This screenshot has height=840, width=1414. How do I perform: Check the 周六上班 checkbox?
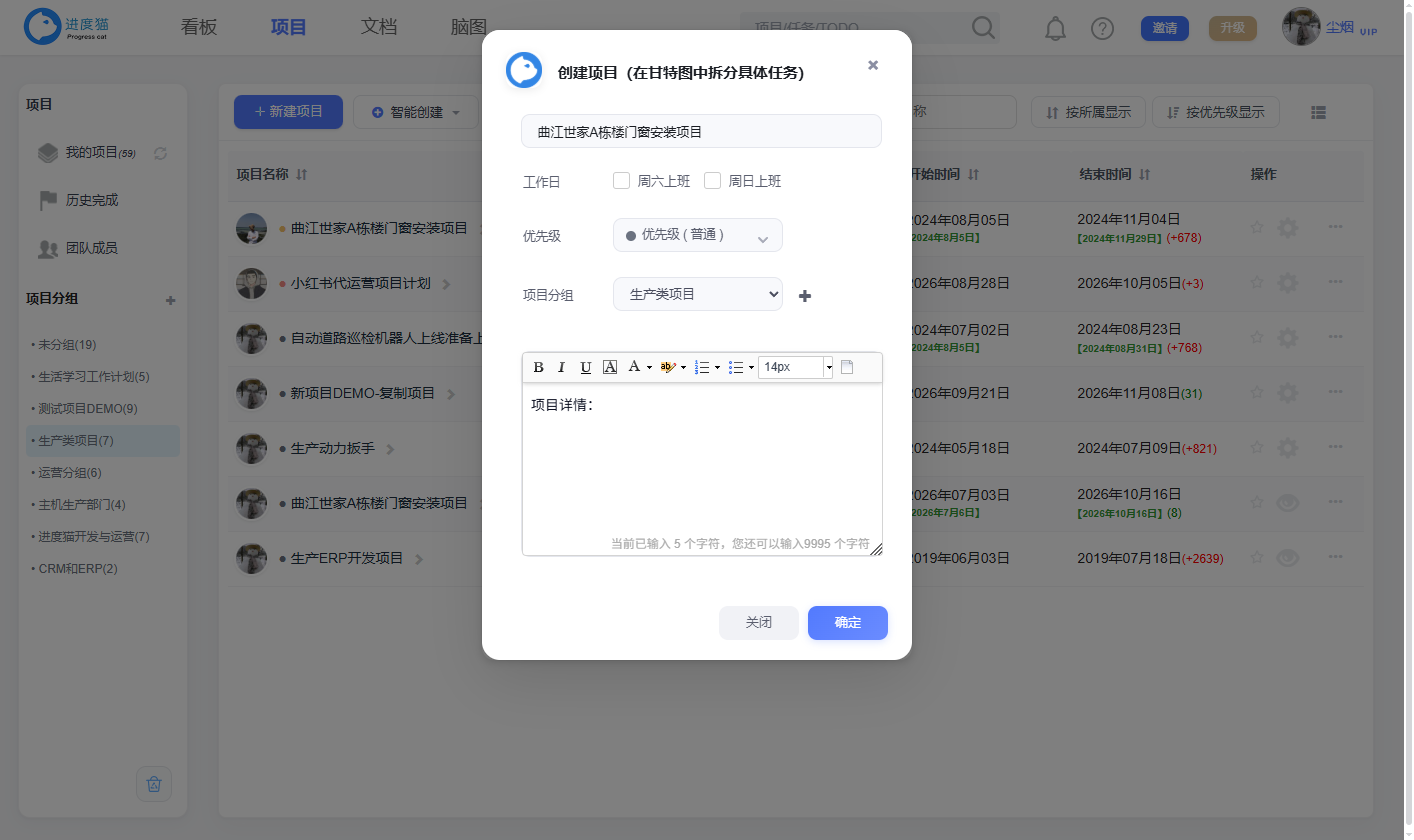coord(621,181)
